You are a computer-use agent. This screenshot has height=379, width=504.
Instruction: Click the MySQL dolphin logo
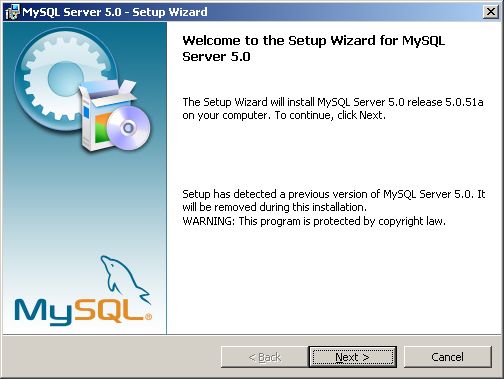[x=124, y=278]
